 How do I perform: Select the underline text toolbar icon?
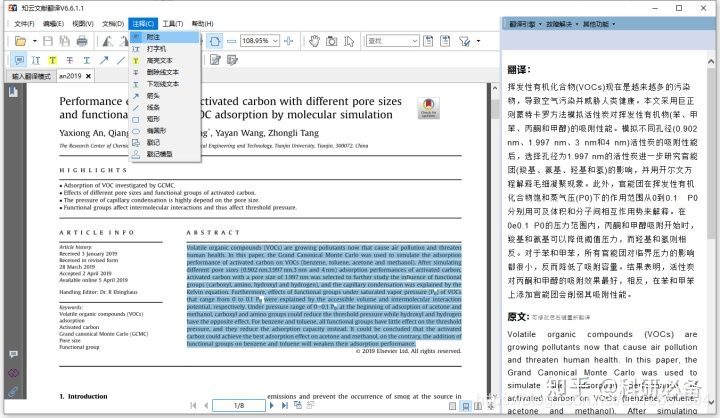coord(87,60)
